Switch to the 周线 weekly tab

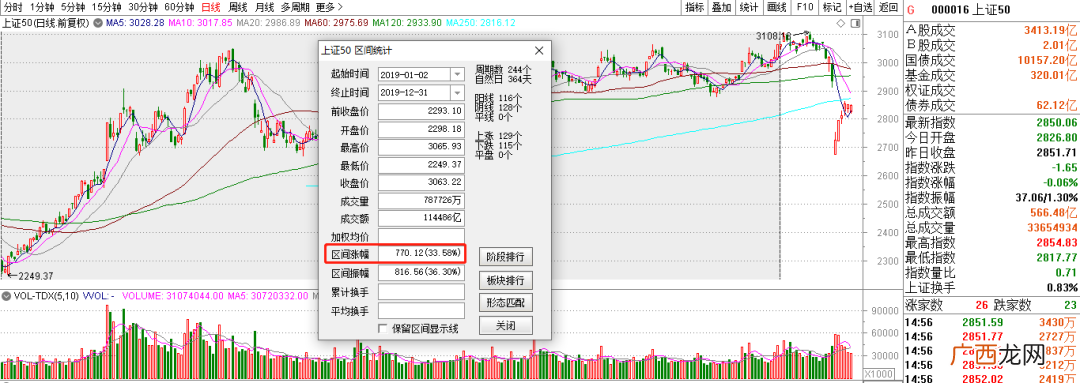pos(238,8)
